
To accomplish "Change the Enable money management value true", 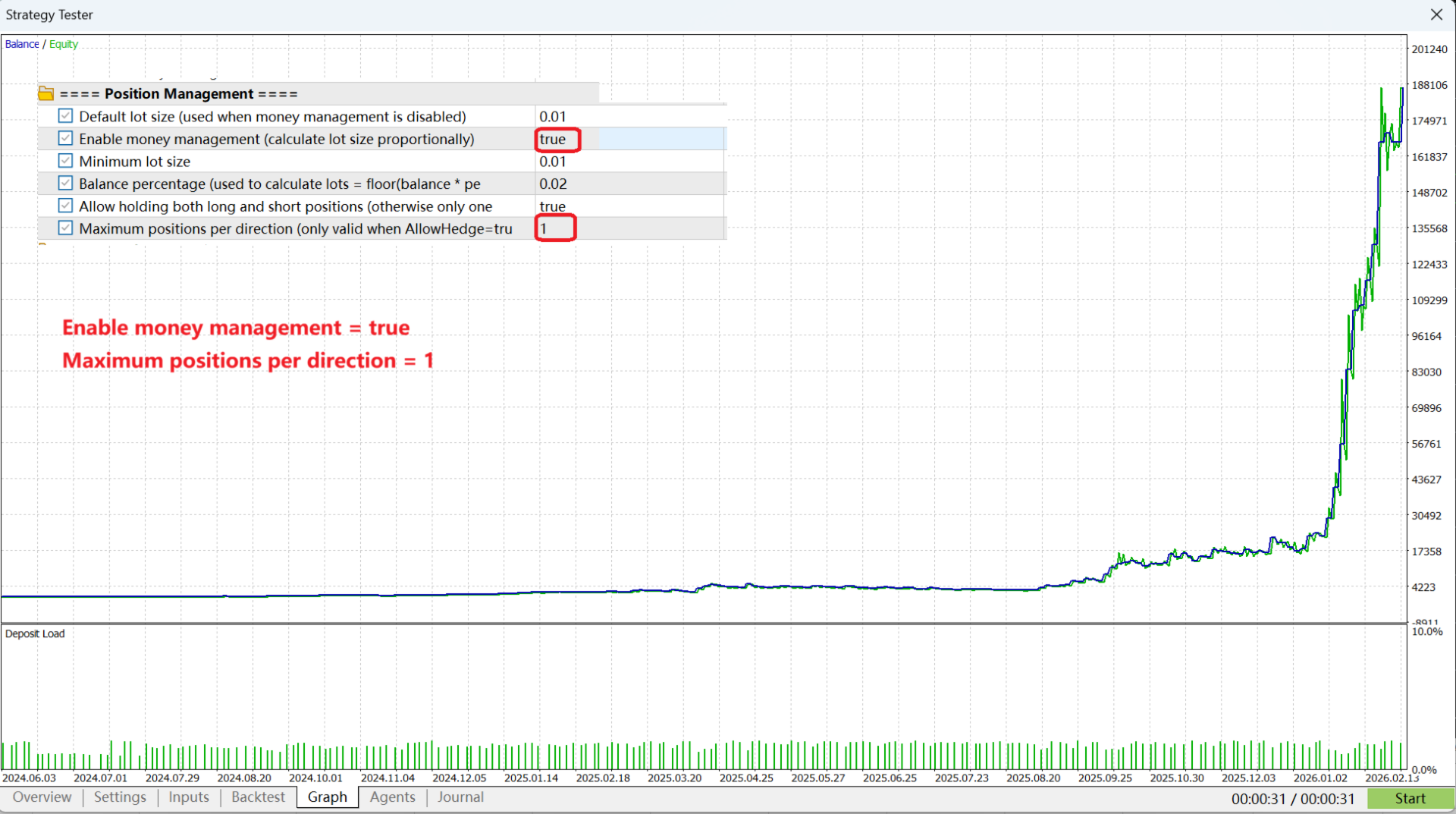I will [x=553, y=139].
